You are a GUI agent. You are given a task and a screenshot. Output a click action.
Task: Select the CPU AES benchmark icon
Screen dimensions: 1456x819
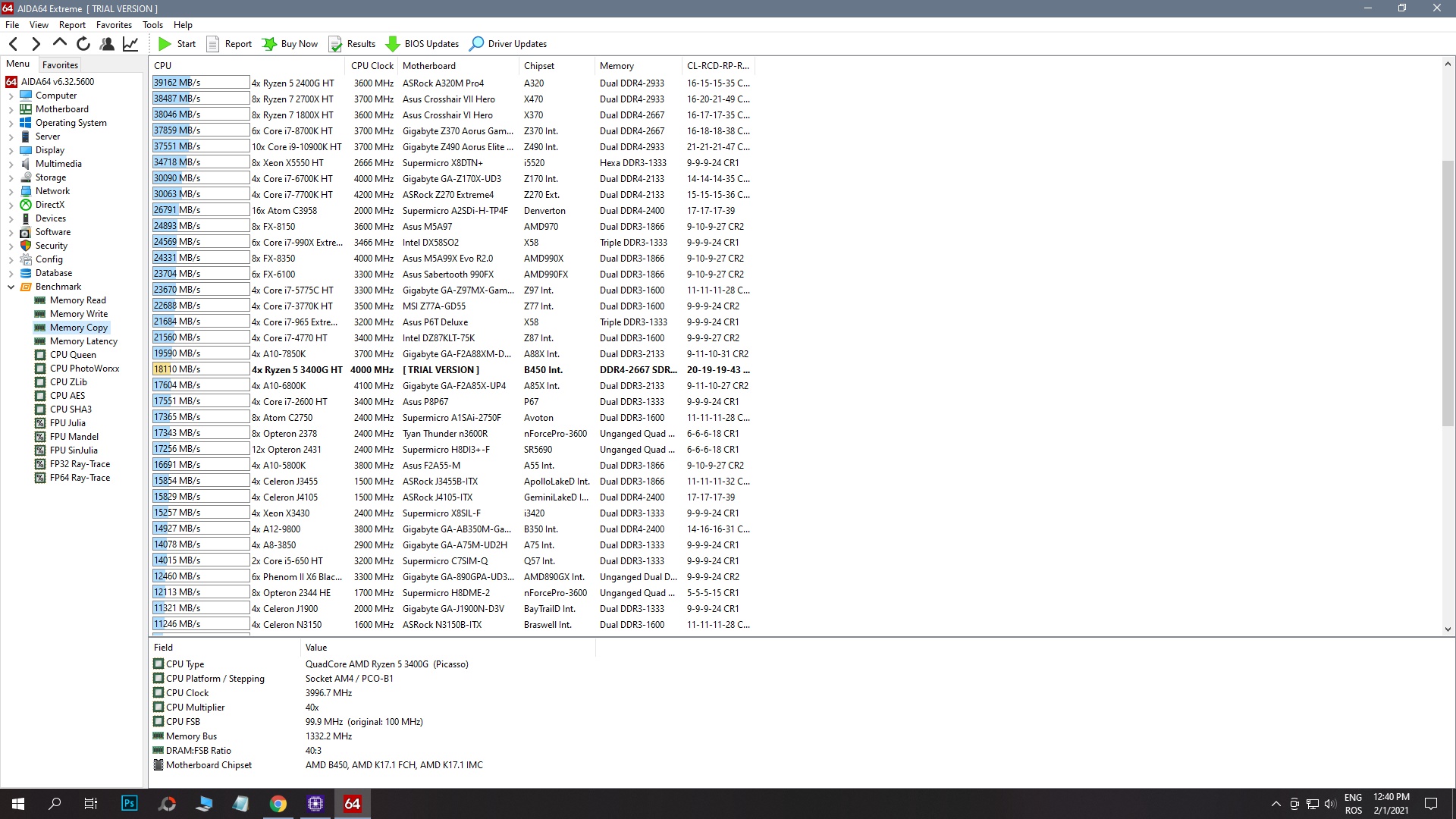click(x=40, y=396)
